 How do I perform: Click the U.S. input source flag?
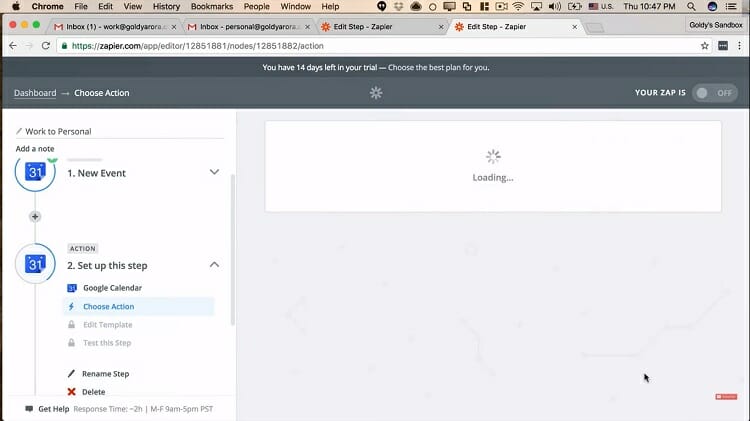594,6
